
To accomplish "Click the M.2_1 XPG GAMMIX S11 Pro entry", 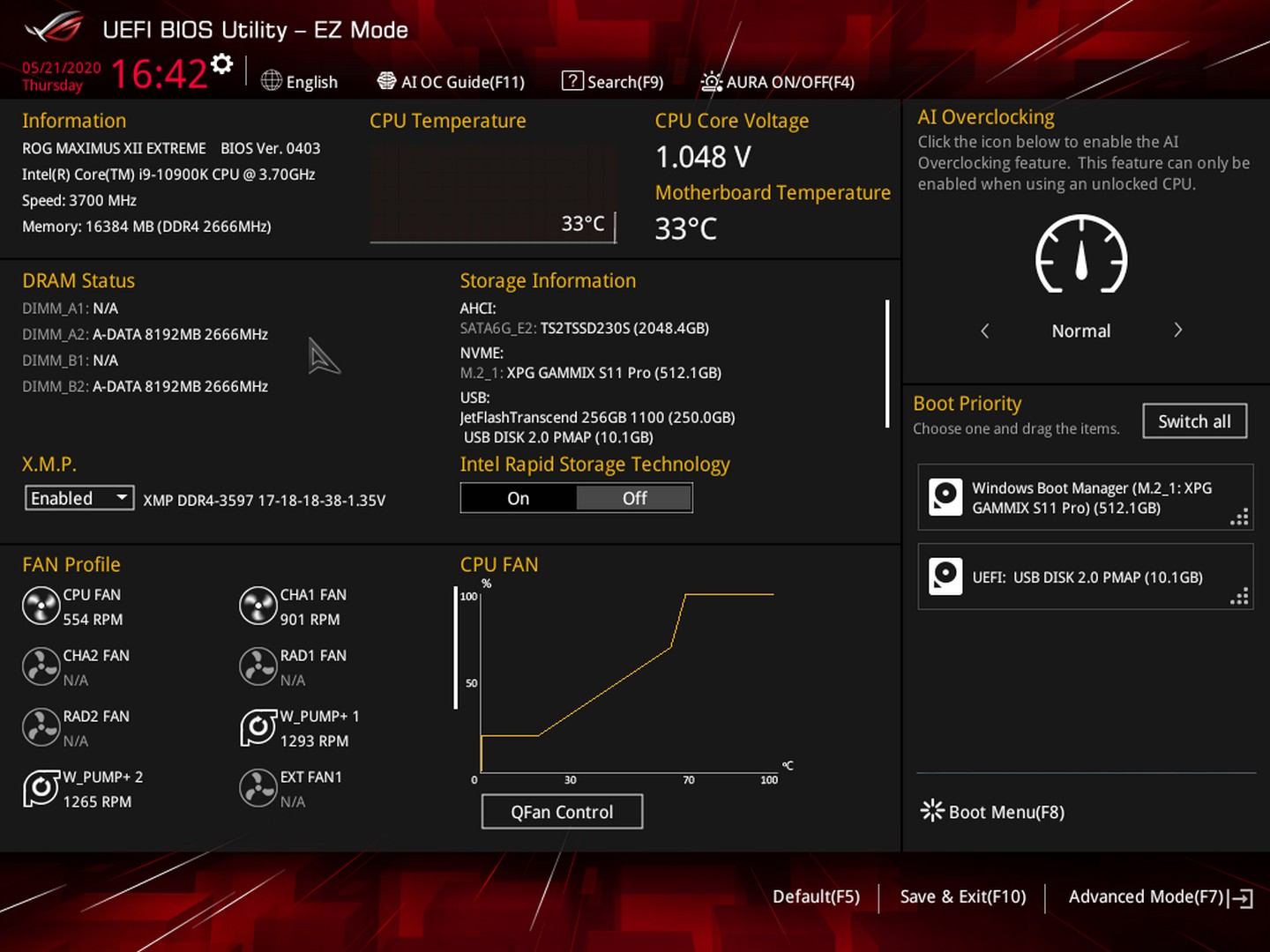I will click(x=591, y=373).
